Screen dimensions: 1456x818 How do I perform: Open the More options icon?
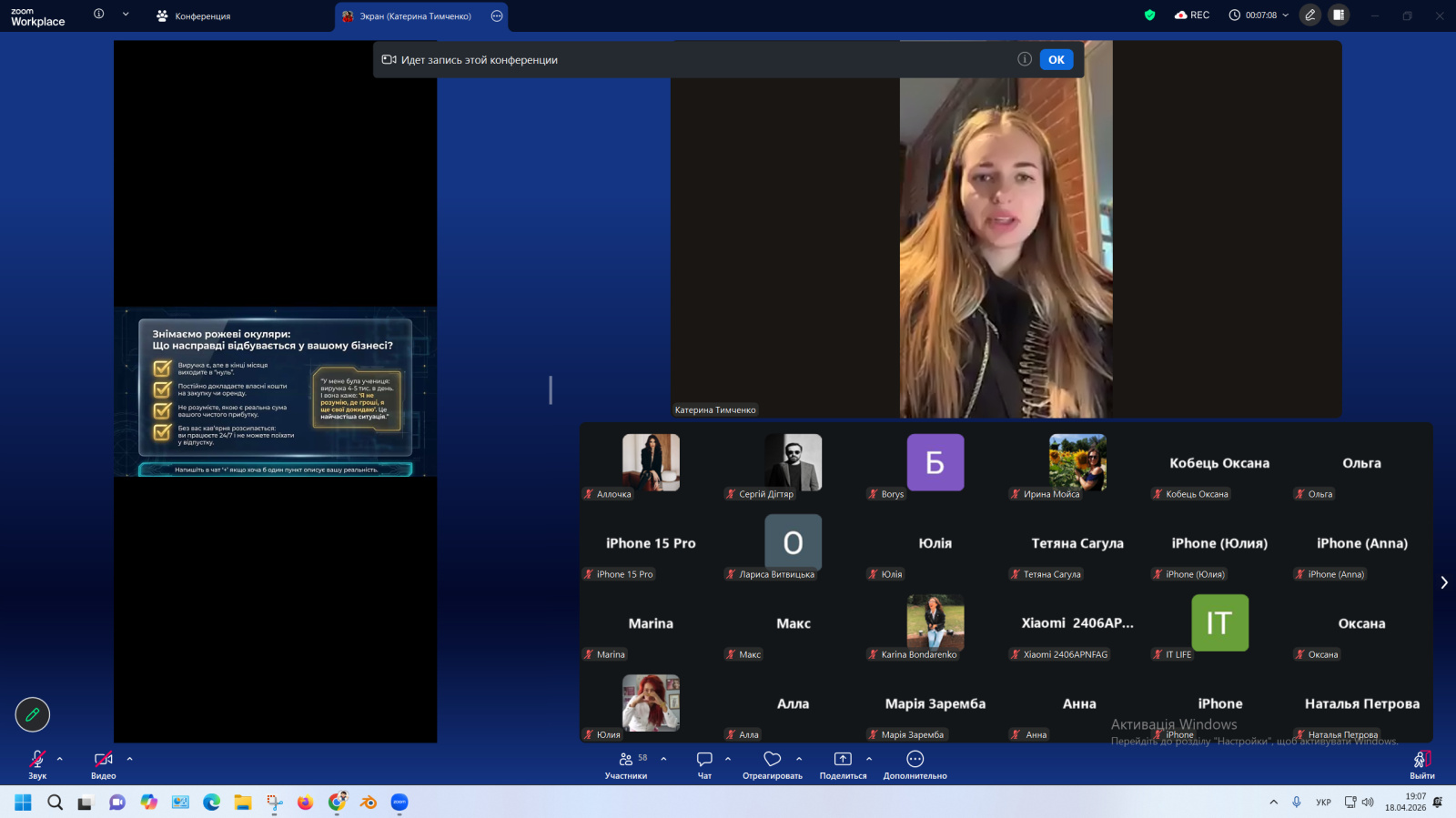coord(915,760)
